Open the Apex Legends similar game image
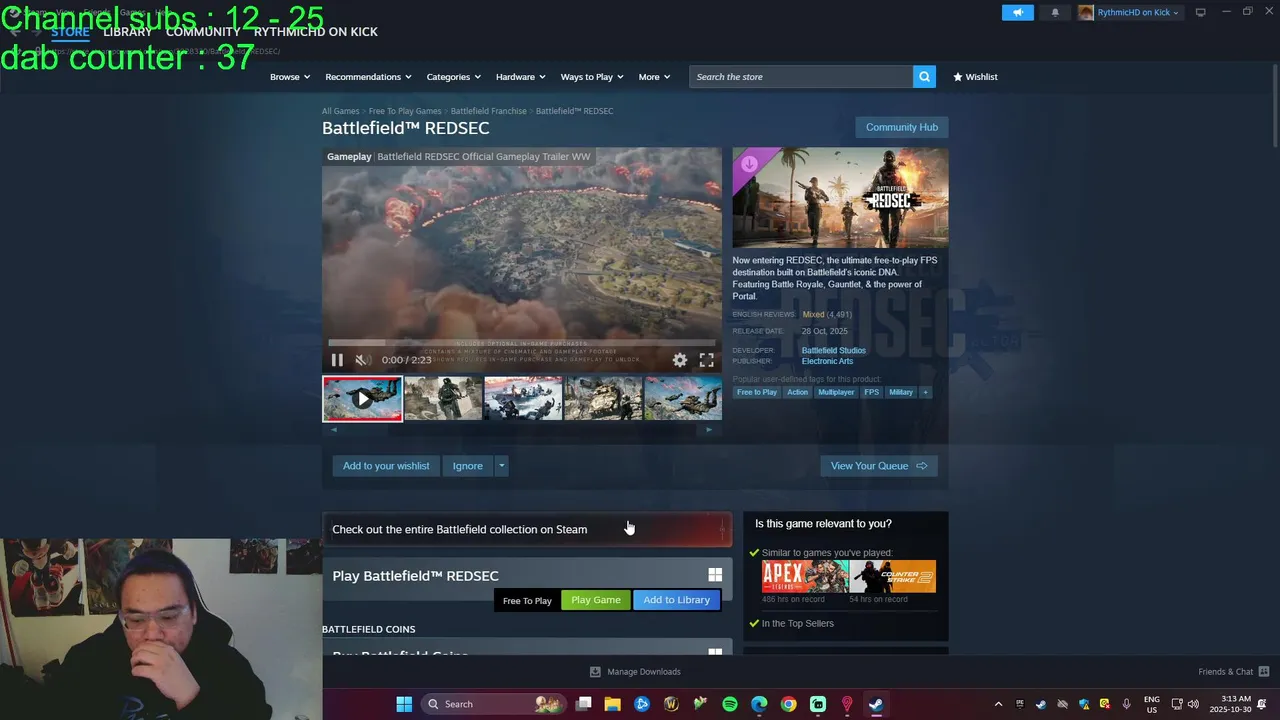 (805, 577)
